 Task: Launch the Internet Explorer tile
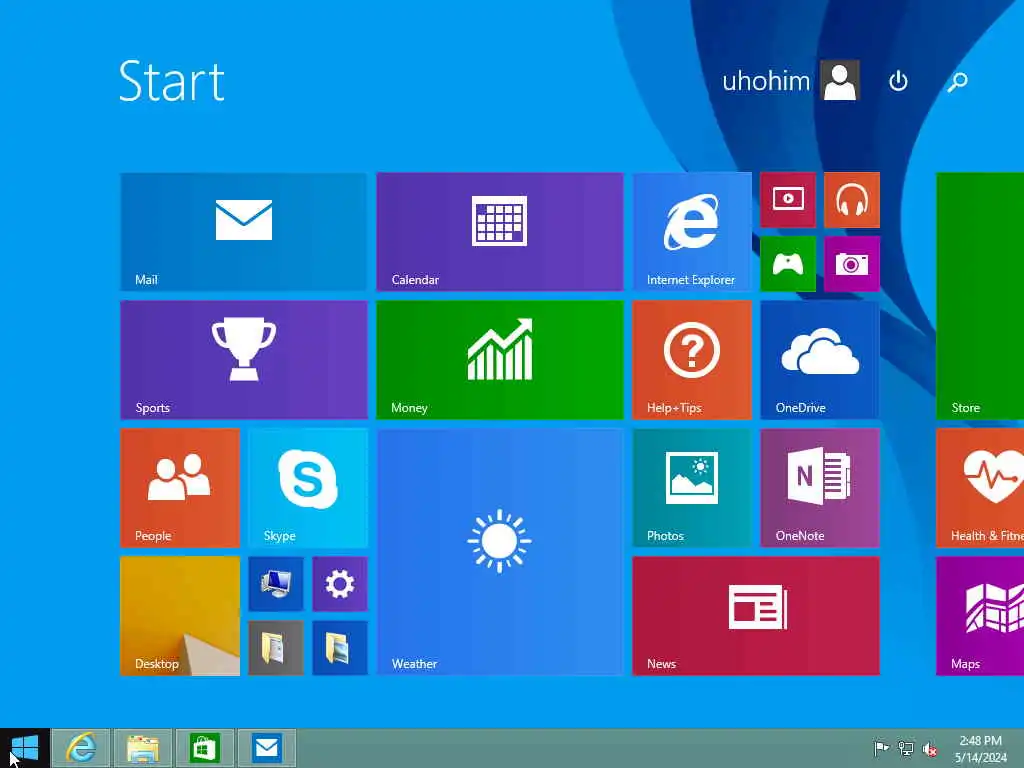click(x=692, y=231)
